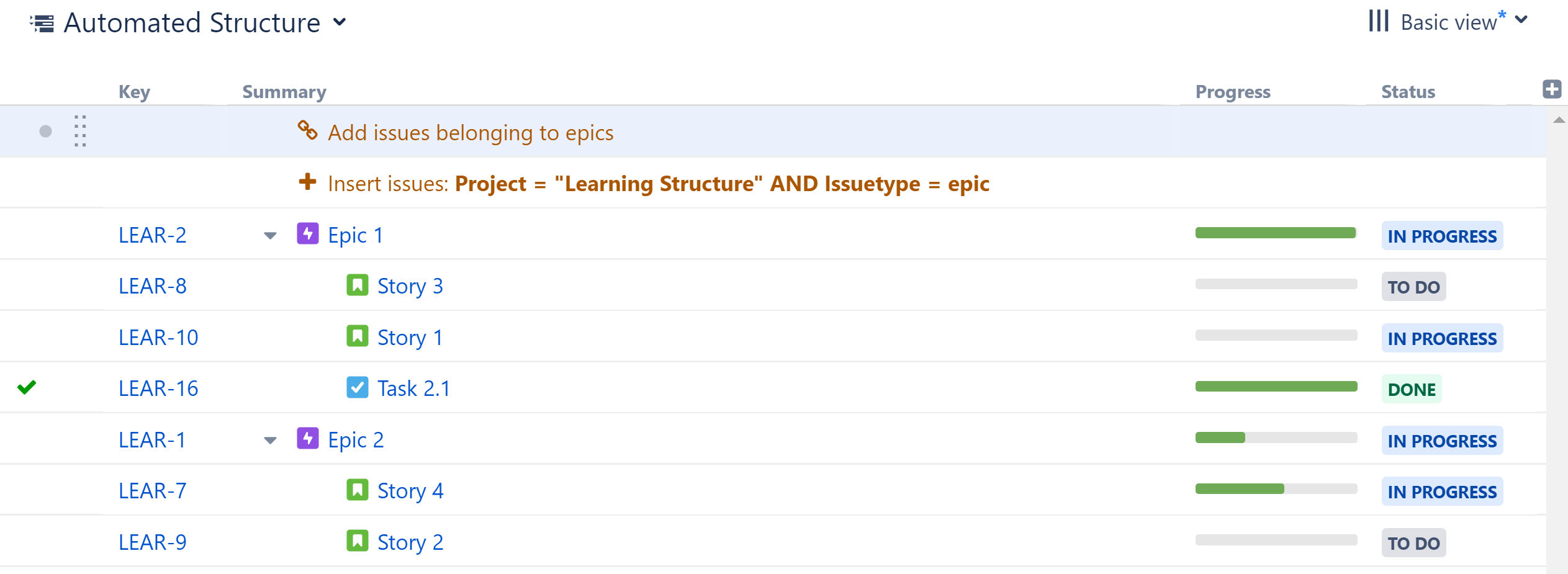Open the Automated Structure title dropdown
The image size is (1568, 574).
[340, 22]
